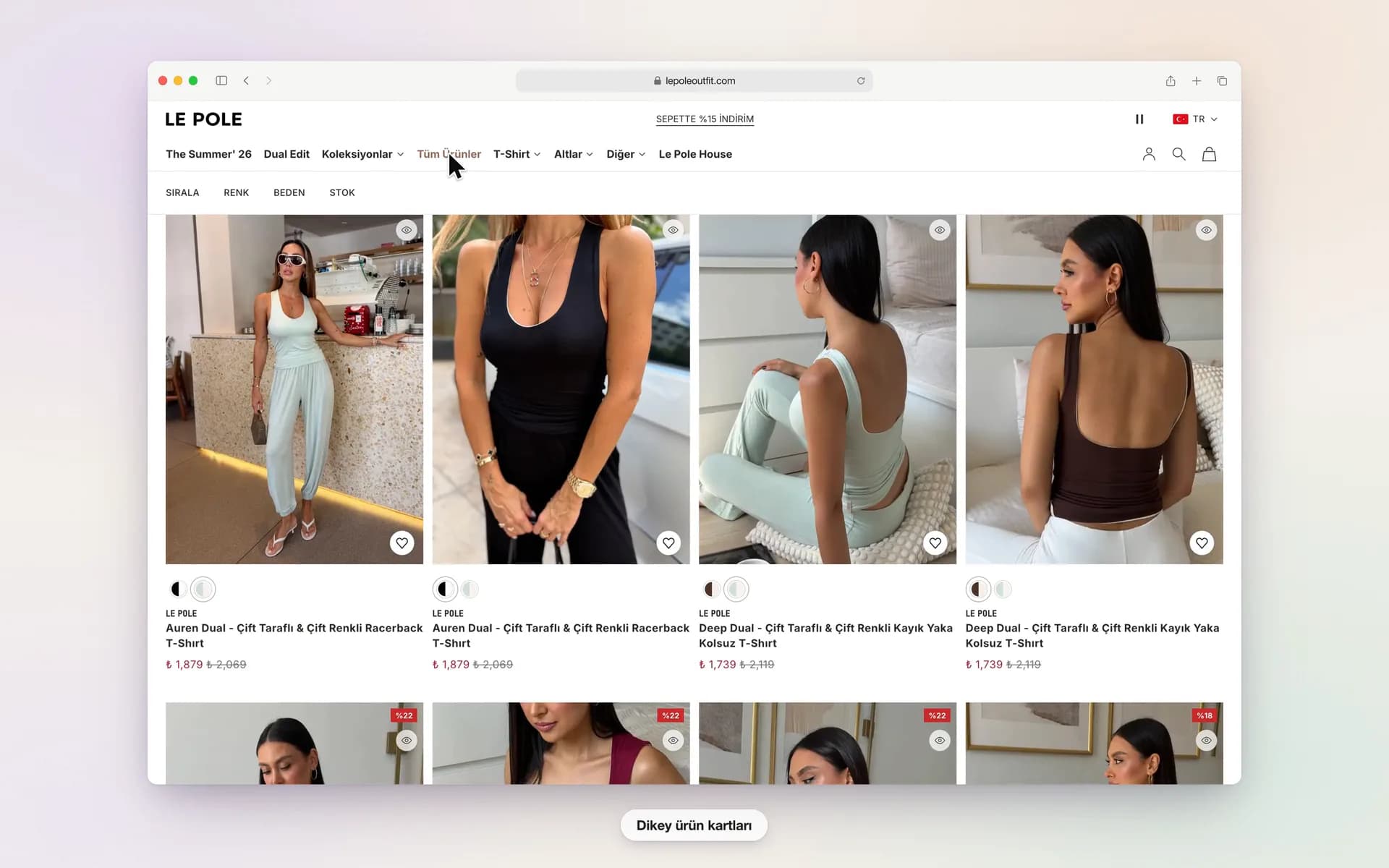
Task: Open a new tab with the plus icon
Action: (x=1197, y=81)
